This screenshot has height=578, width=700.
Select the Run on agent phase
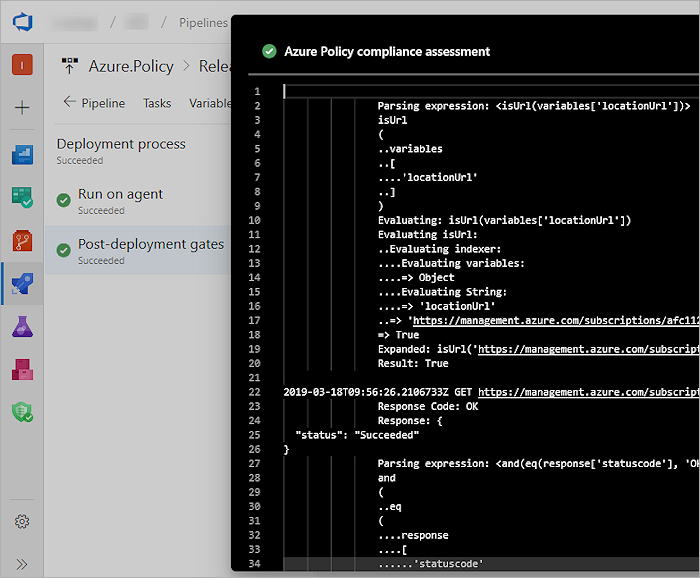click(138, 200)
